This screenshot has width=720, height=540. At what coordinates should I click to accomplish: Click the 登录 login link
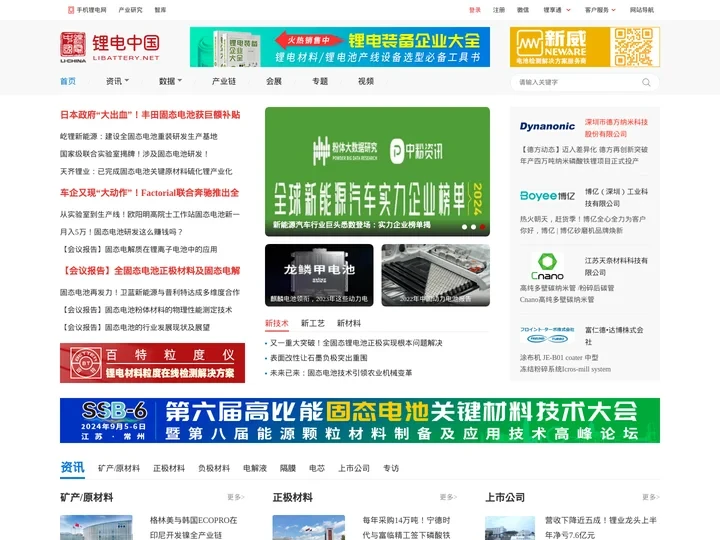point(475,10)
